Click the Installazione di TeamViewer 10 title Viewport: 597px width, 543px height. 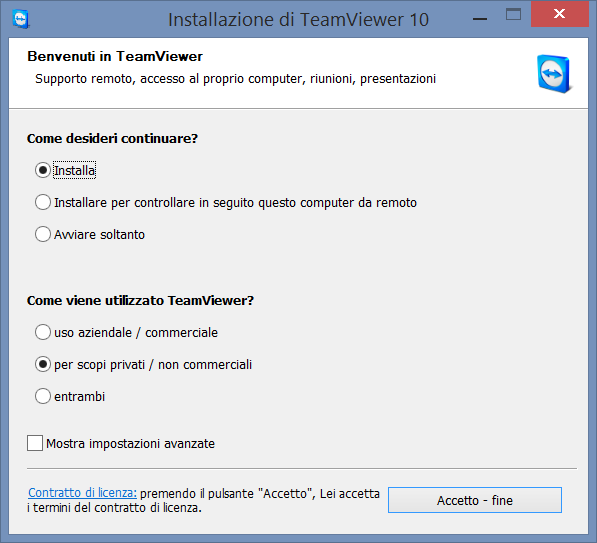point(298,19)
